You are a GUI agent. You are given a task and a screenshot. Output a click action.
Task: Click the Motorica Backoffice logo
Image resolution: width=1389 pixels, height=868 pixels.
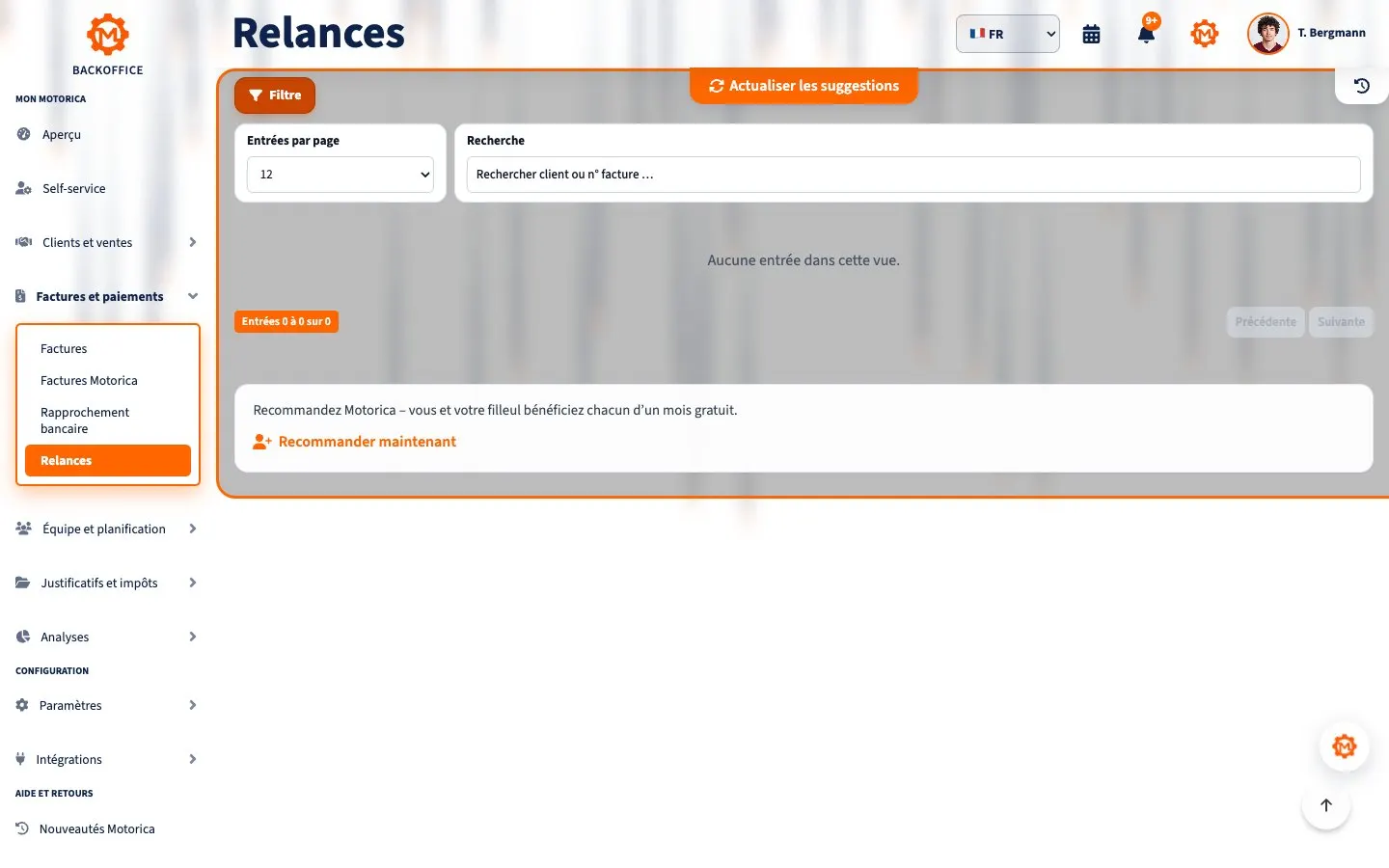[x=108, y=44]
